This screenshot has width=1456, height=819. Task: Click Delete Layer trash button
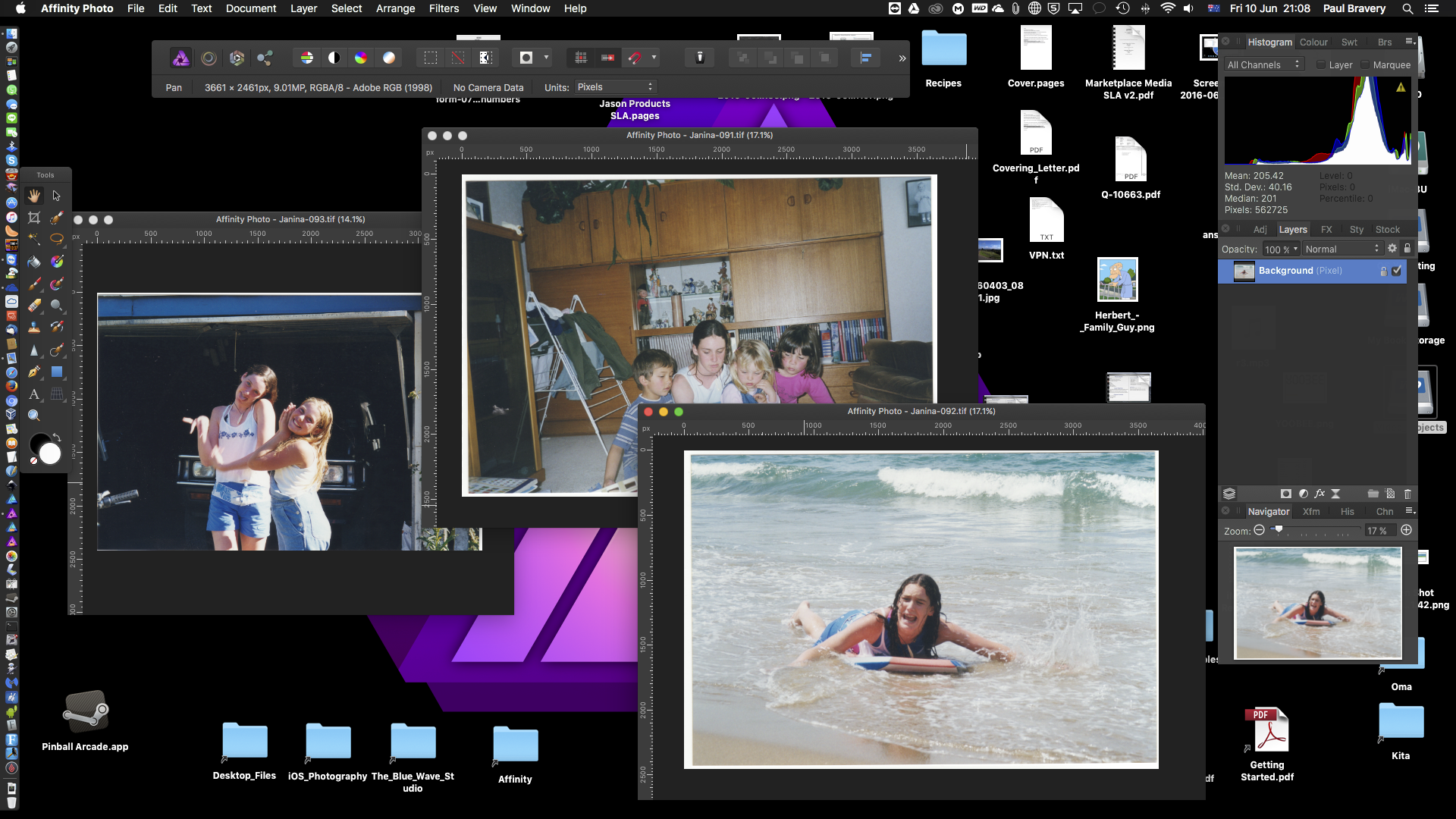pyautogui.click(x=1407, y=494)
